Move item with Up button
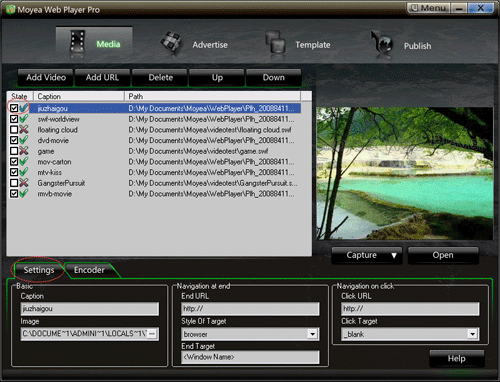The width and height of the screenshot is (500, 382). (x=217, y=78)
